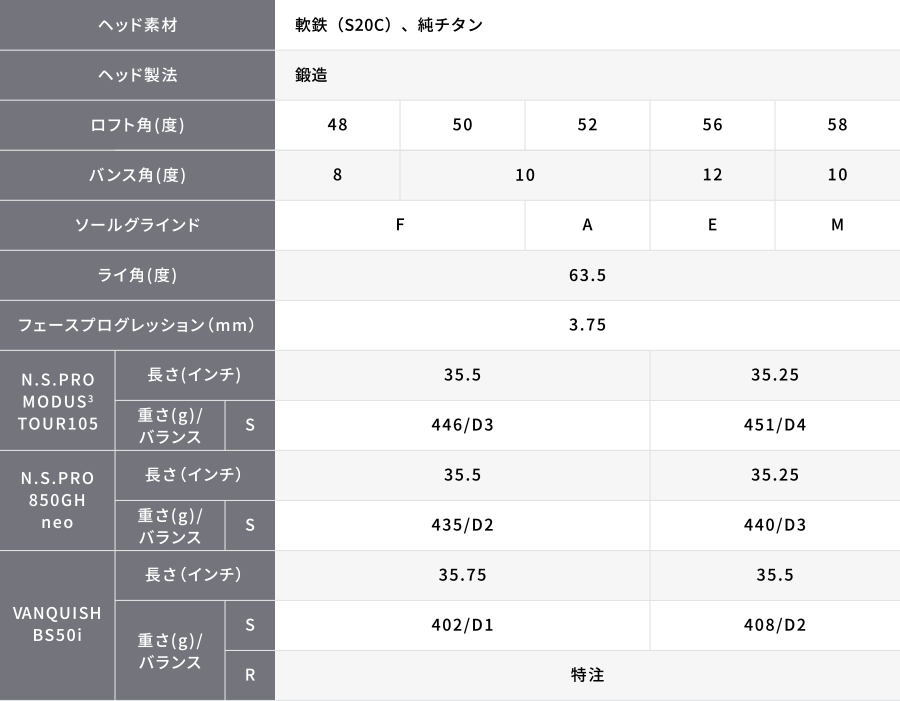Viewport: 900px width, 701px height.
Task: Click the 408/D2 weight cell
Action: point(775,625)
